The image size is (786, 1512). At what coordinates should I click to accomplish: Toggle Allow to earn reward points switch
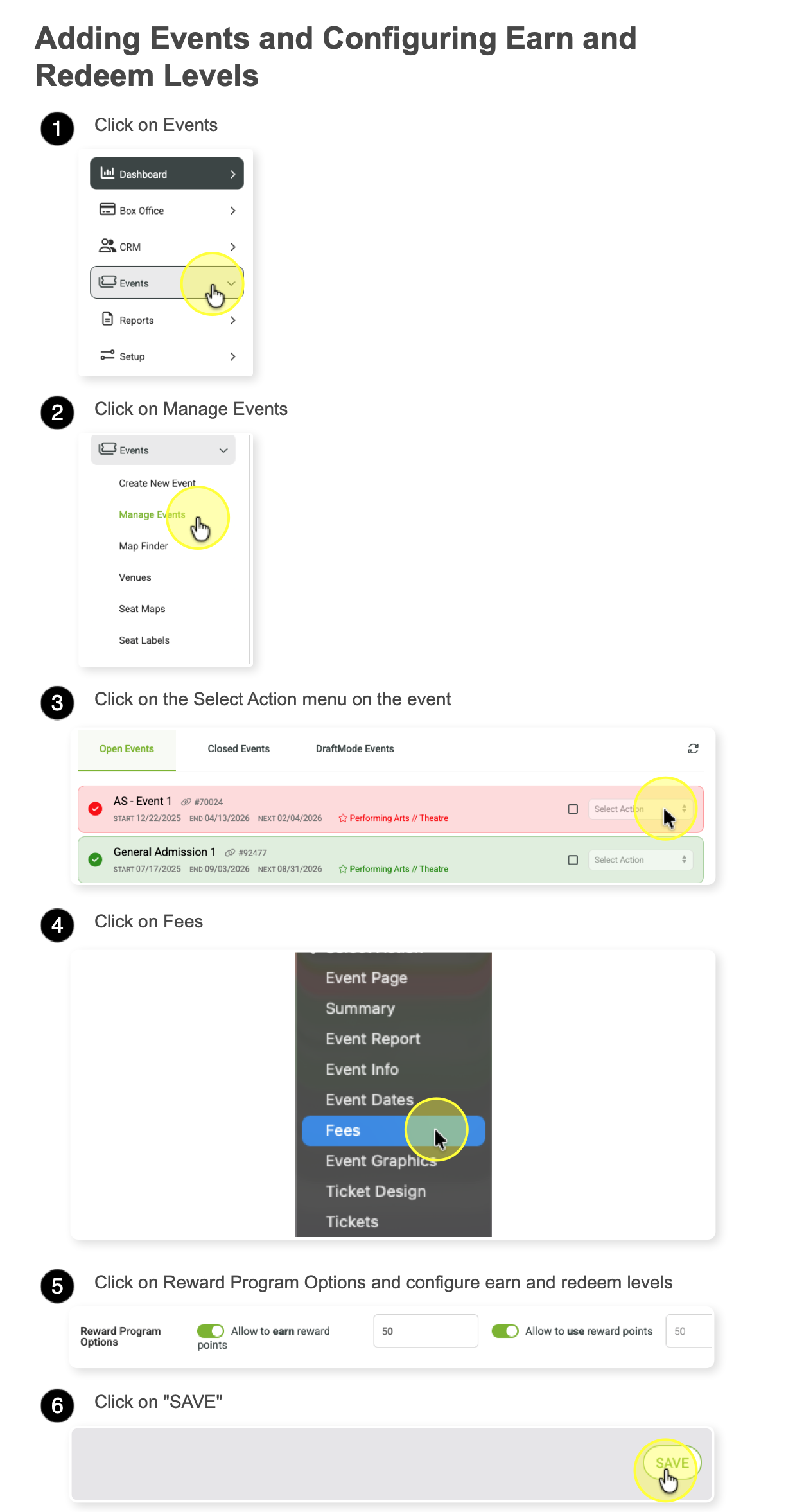coord(211,1331)
